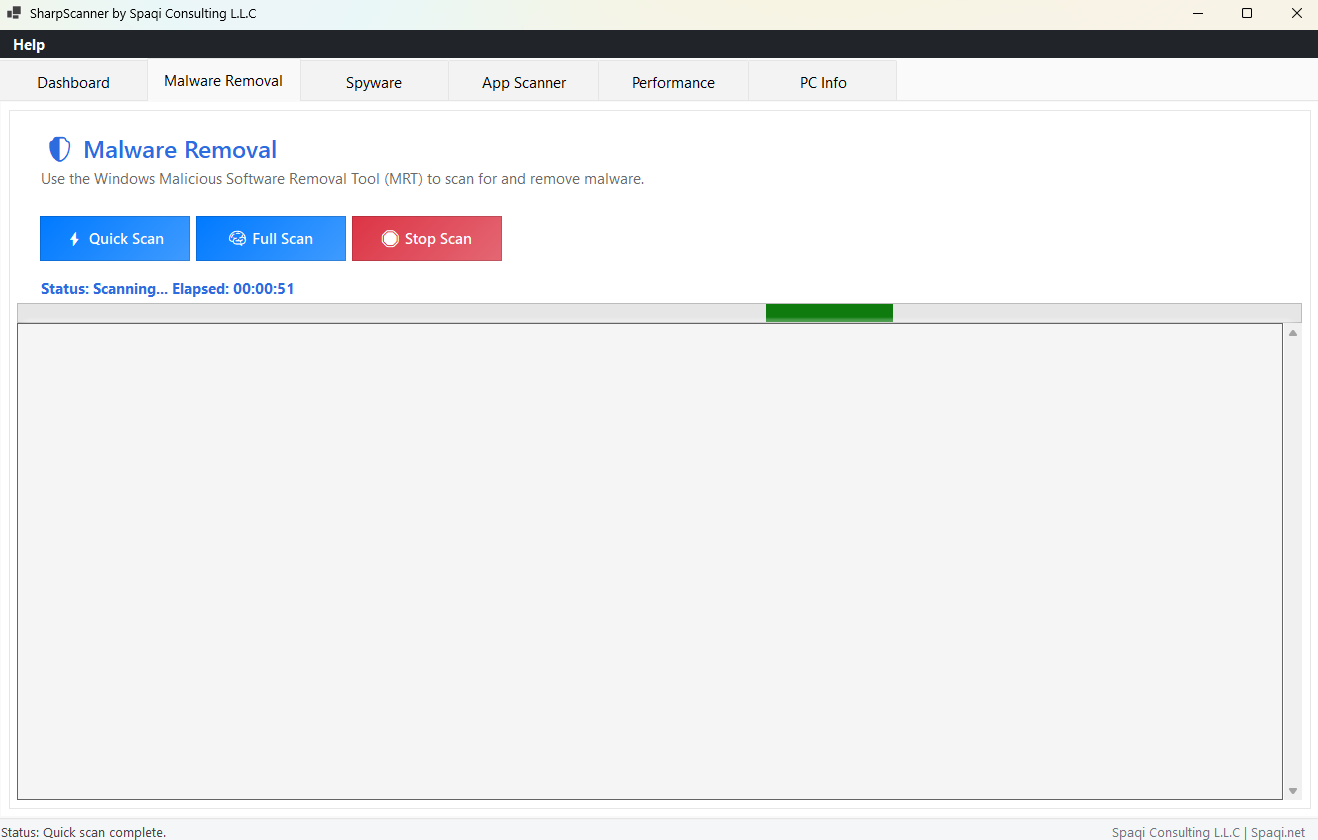This screenshot has height=840, width=1318.
Task: Click the green scan progress bar
Action: pyautogui.click(x=829, y=313)
